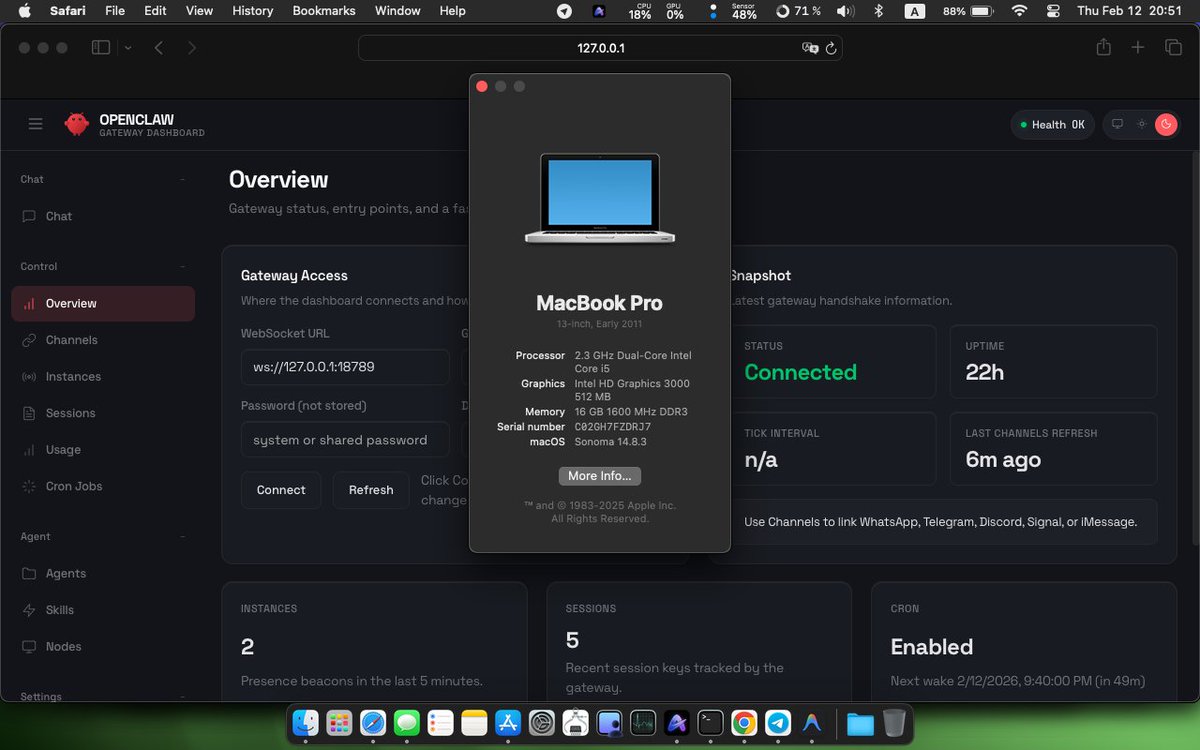Open the Bookmarks menu
The height and width of the screenshot is (750, 1200).
(x=324, y=11)
